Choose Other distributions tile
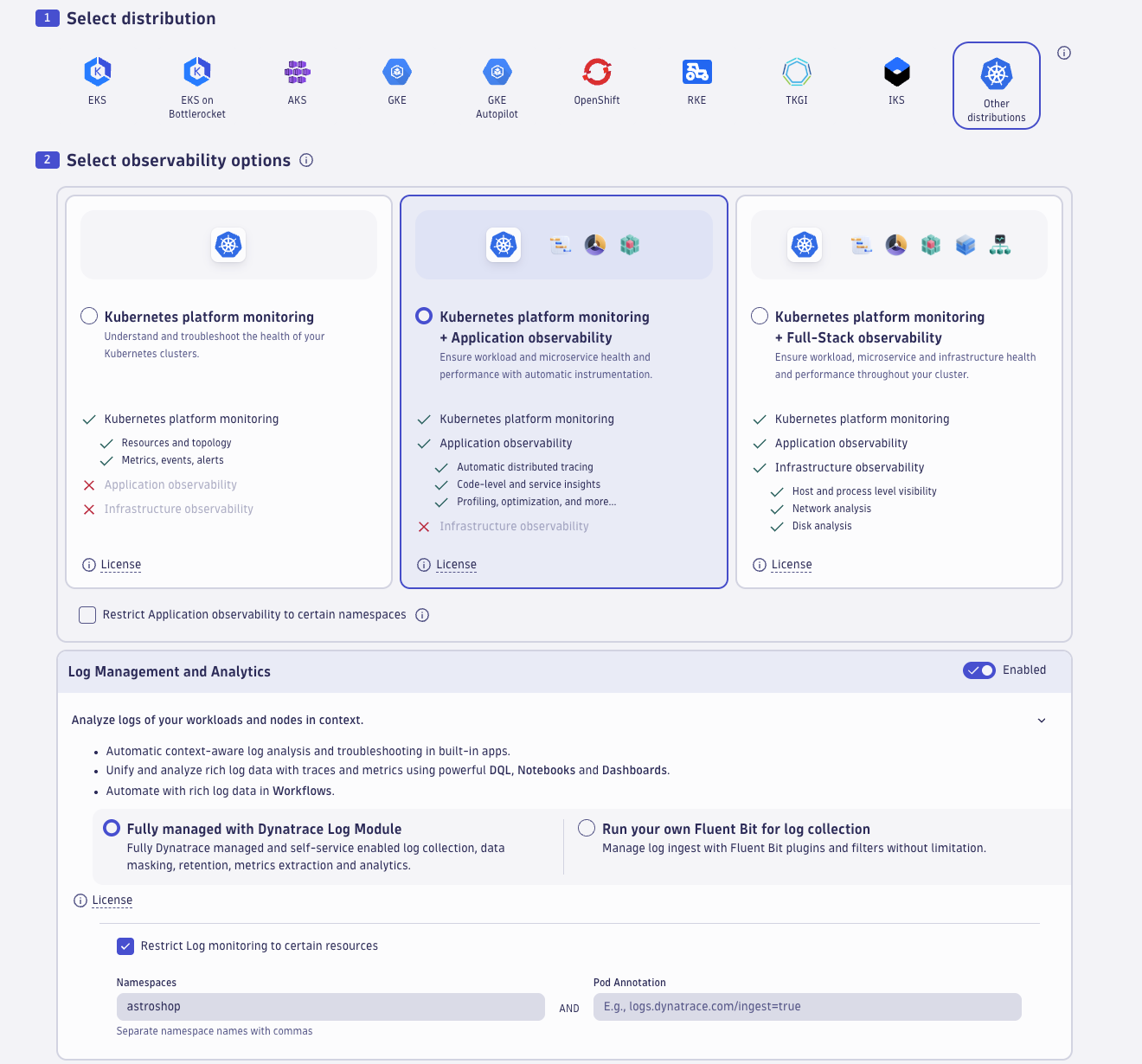1142x1064 pixels. pos(997,86)
